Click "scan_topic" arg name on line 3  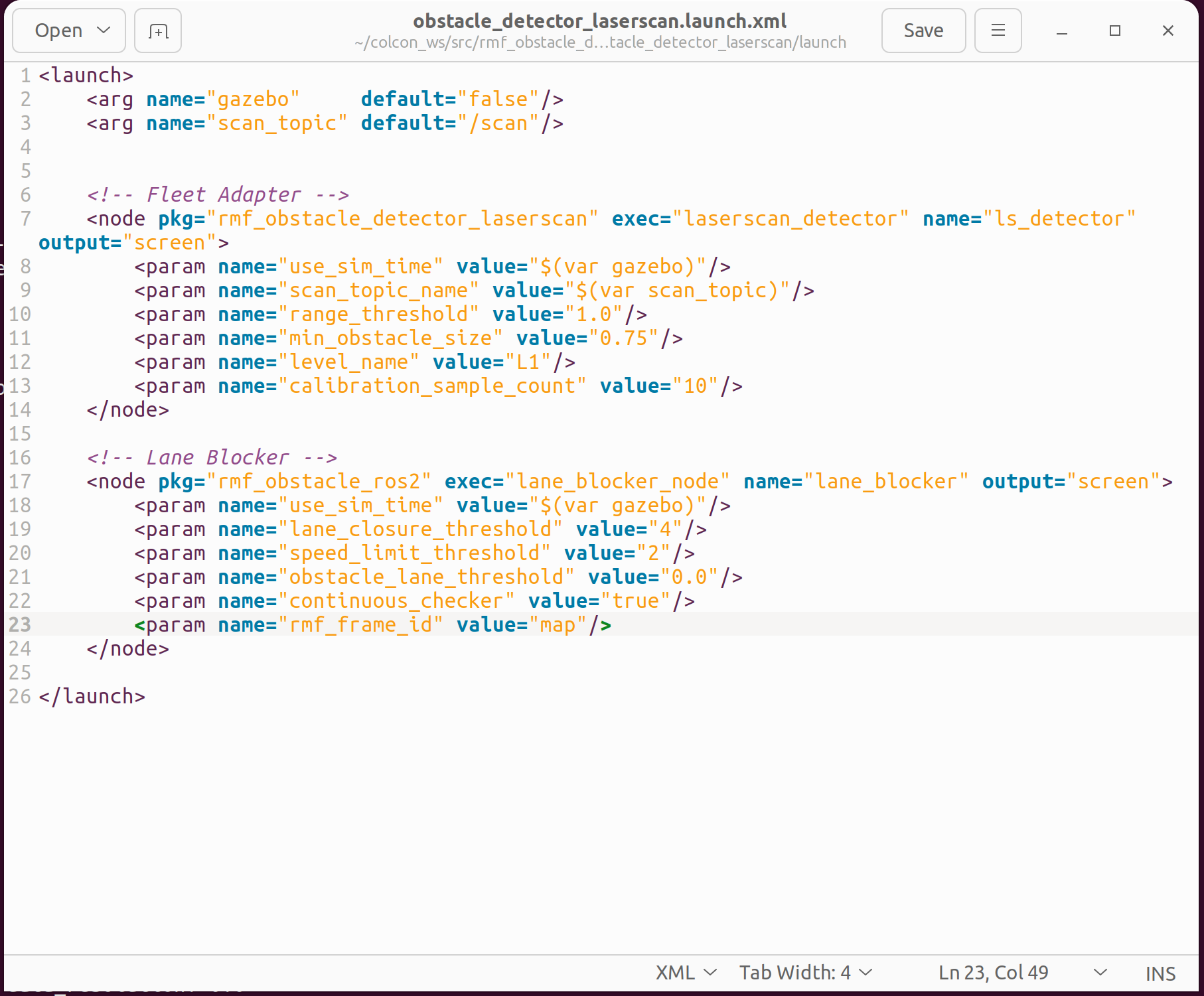click(277, 123)
